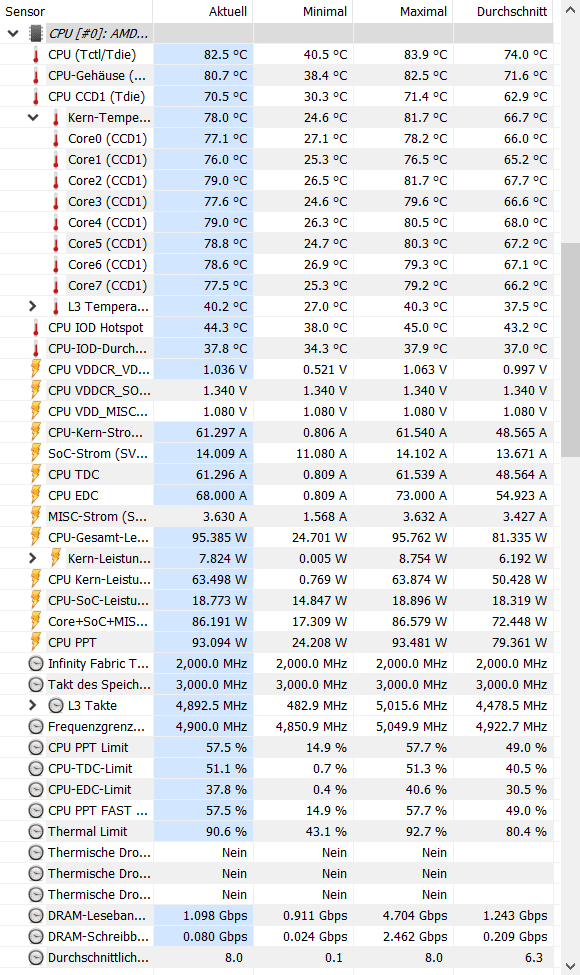Sort by the Durchschnitt column header
The height and width of the screenshot is (975, 580).
[503, 11]
